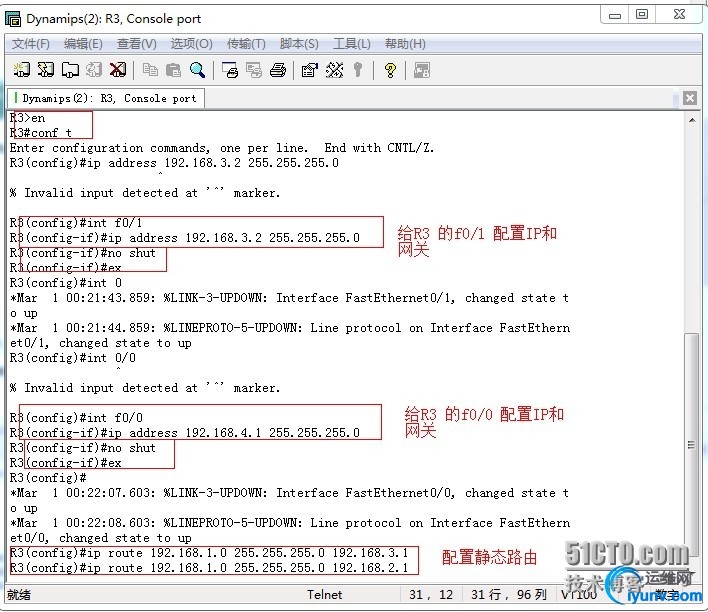708x612 pixels.
Task: Click the application icon in title bar
Action: pos(13,19)
